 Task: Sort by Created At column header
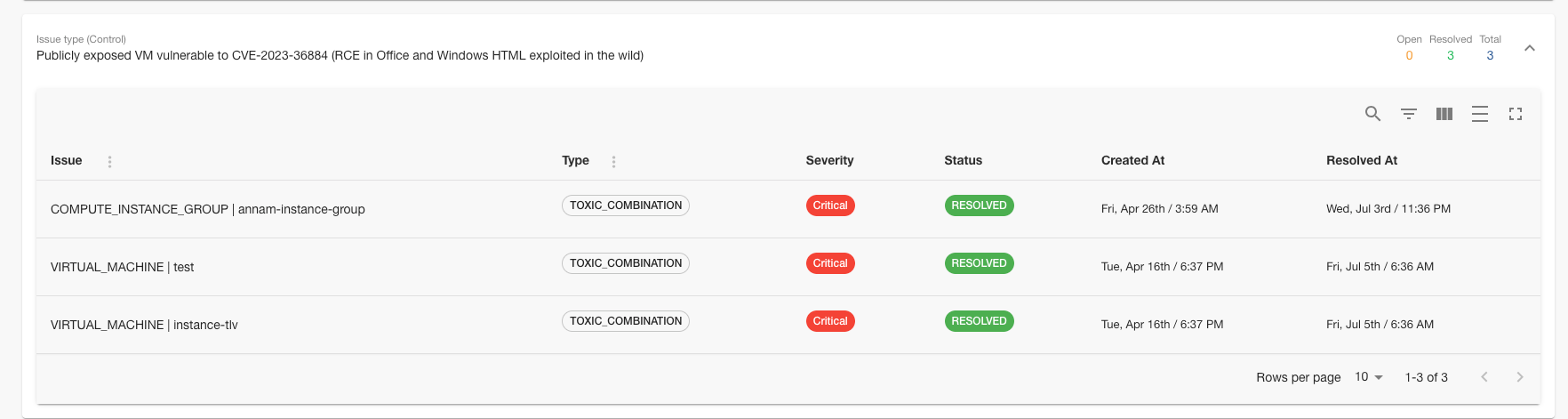pyautogui.click(x=1132, y=160)
